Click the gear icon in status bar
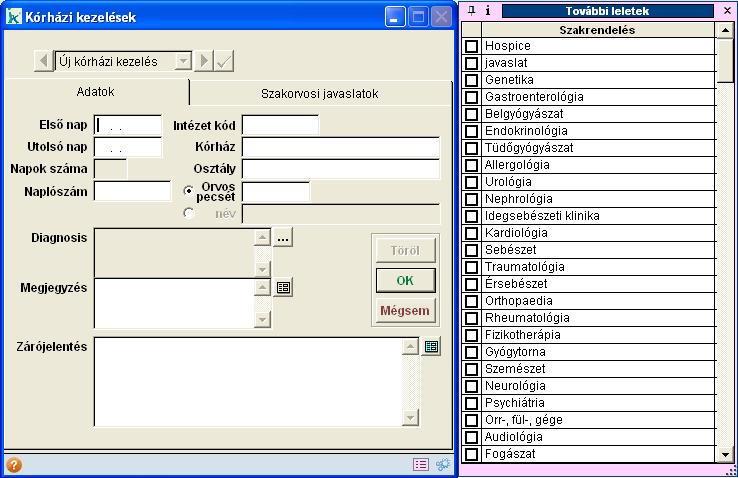 tap(442, 465)
